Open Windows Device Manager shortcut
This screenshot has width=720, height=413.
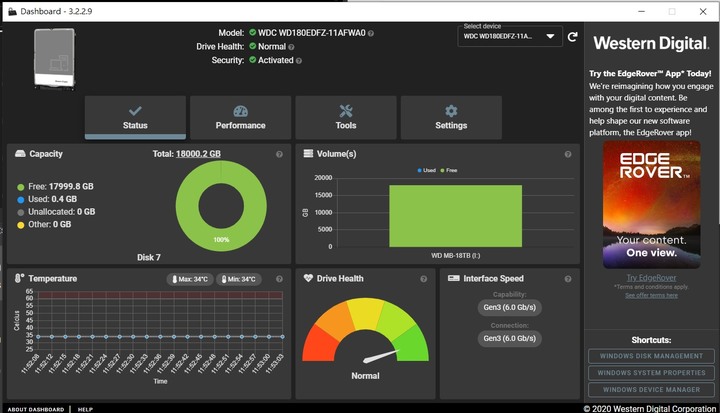(651, 390)
